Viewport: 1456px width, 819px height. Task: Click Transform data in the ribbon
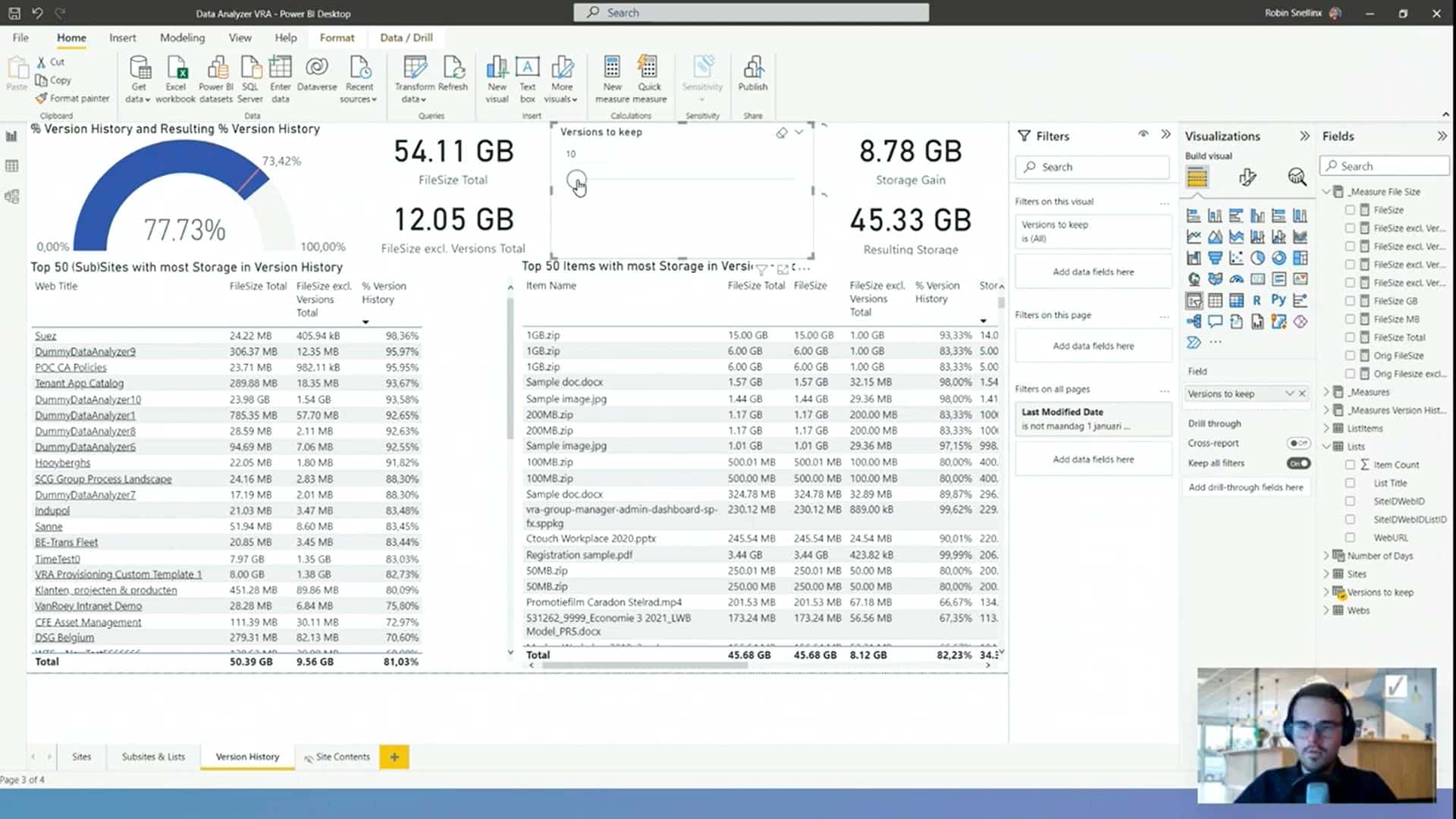click(x=415, y=79)
